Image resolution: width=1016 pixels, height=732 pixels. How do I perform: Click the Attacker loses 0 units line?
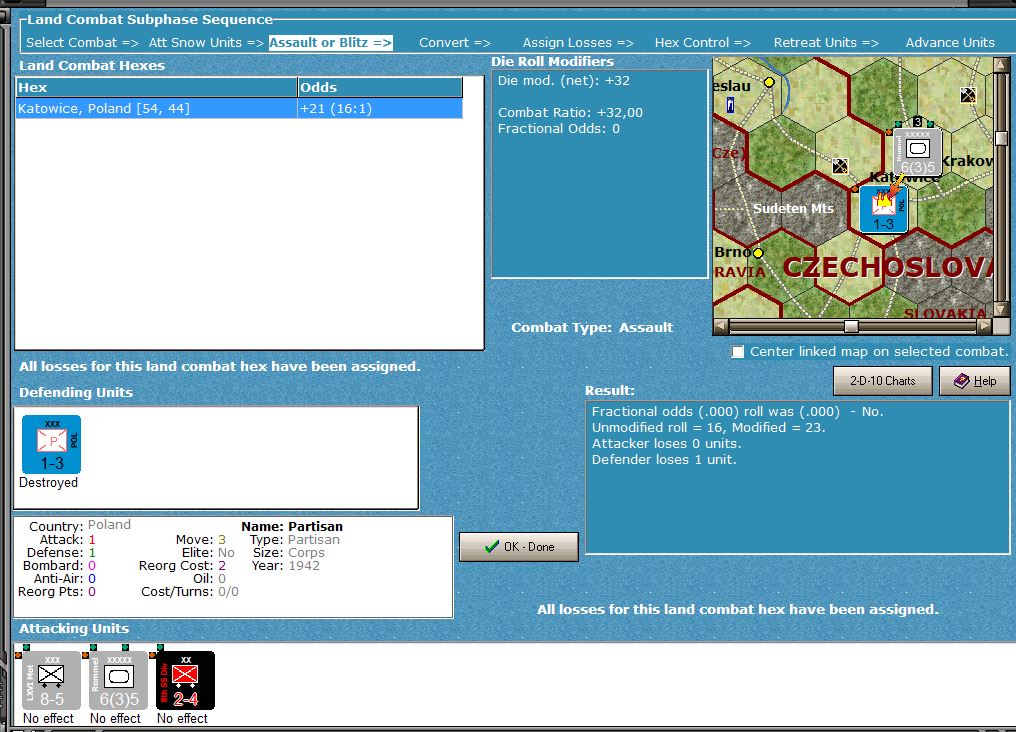pos(666,444)
